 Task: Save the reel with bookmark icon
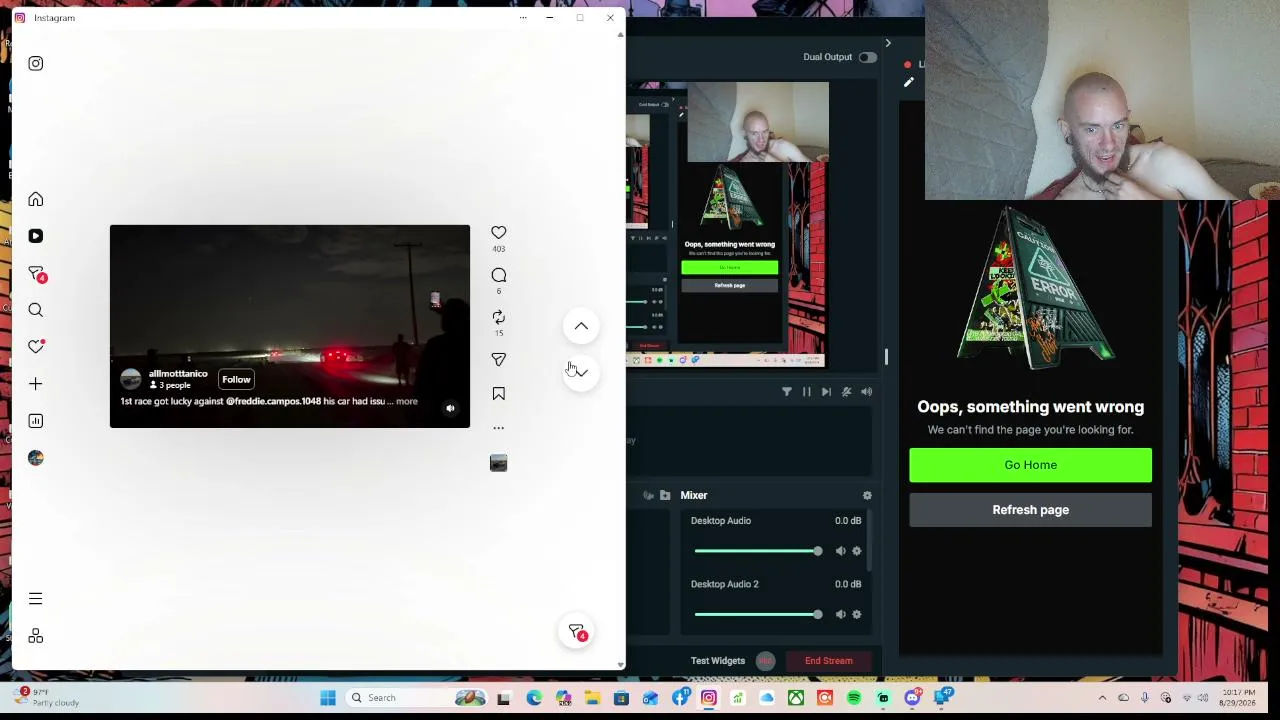point(499,394)
